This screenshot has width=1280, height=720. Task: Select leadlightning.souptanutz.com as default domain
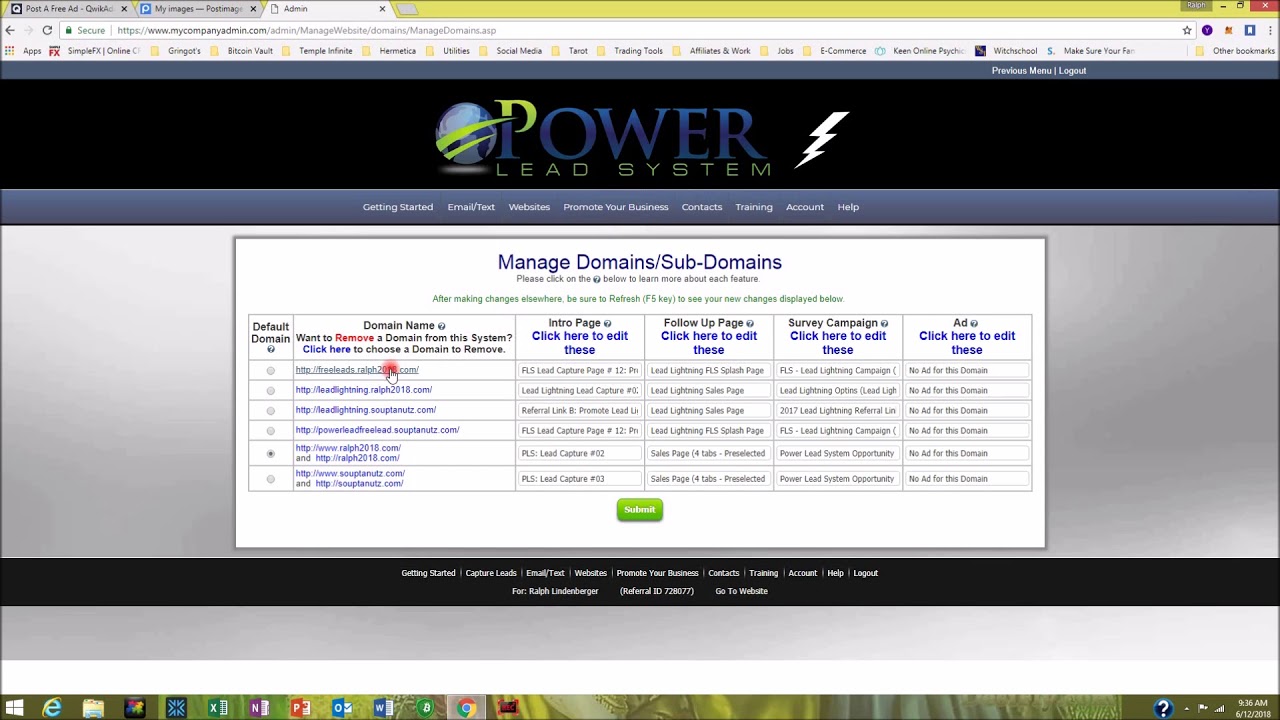(x=270, y=411)
